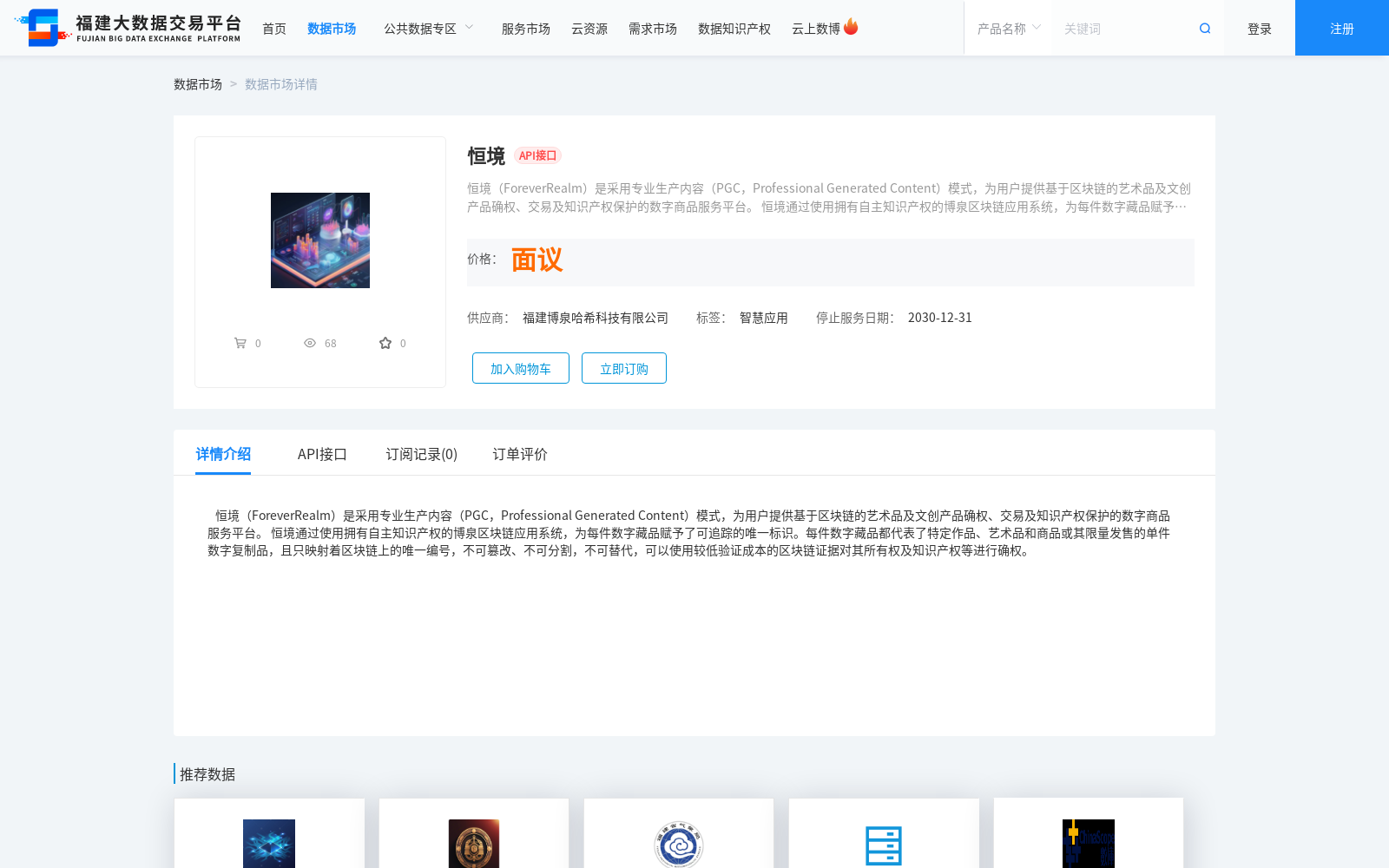Click the orange 面议 price text

tap(536, 260)
